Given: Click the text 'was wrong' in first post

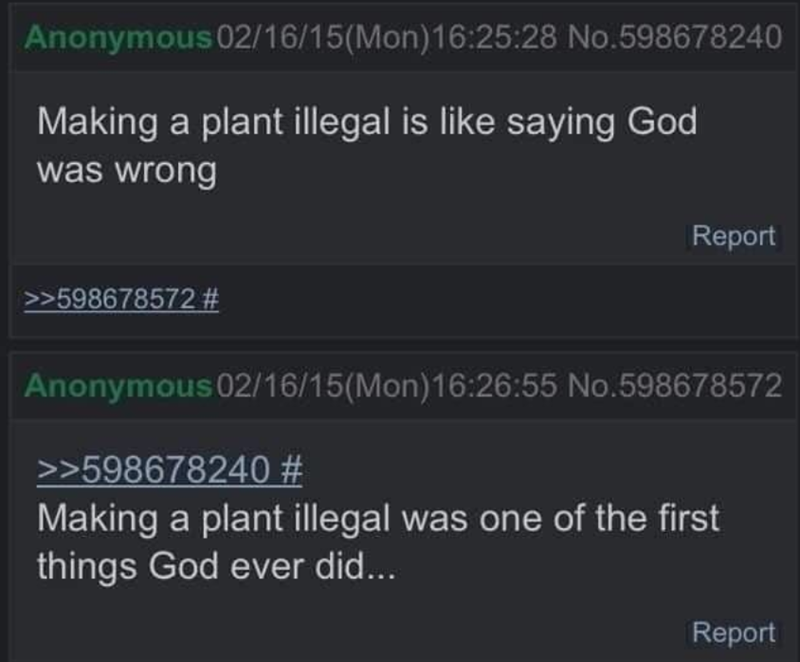Looking at the screenshot, I should pyautogui.click(x=126, y=168).
